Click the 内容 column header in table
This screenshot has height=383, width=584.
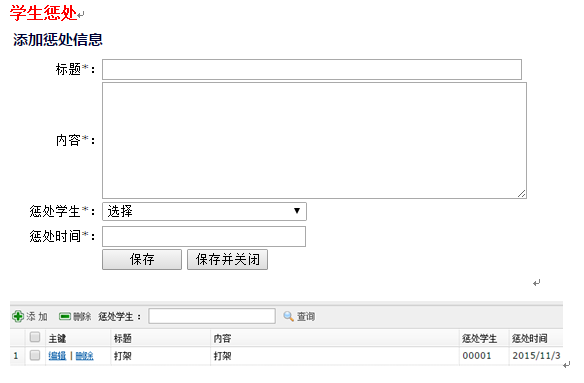(222, 338)
